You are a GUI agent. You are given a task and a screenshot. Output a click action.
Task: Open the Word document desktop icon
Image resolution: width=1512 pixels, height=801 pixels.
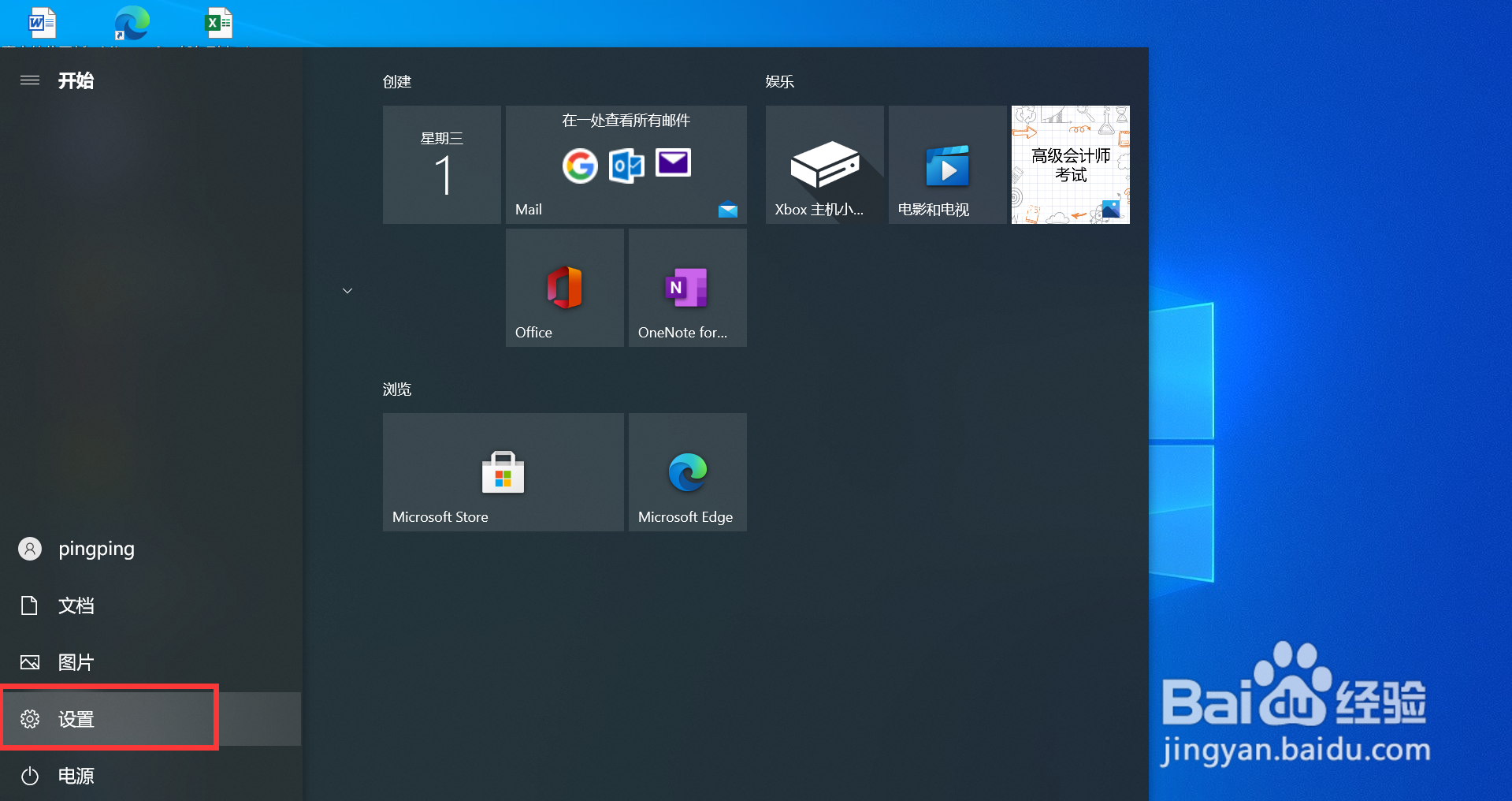pyautogui.click(x=43, y=23)
